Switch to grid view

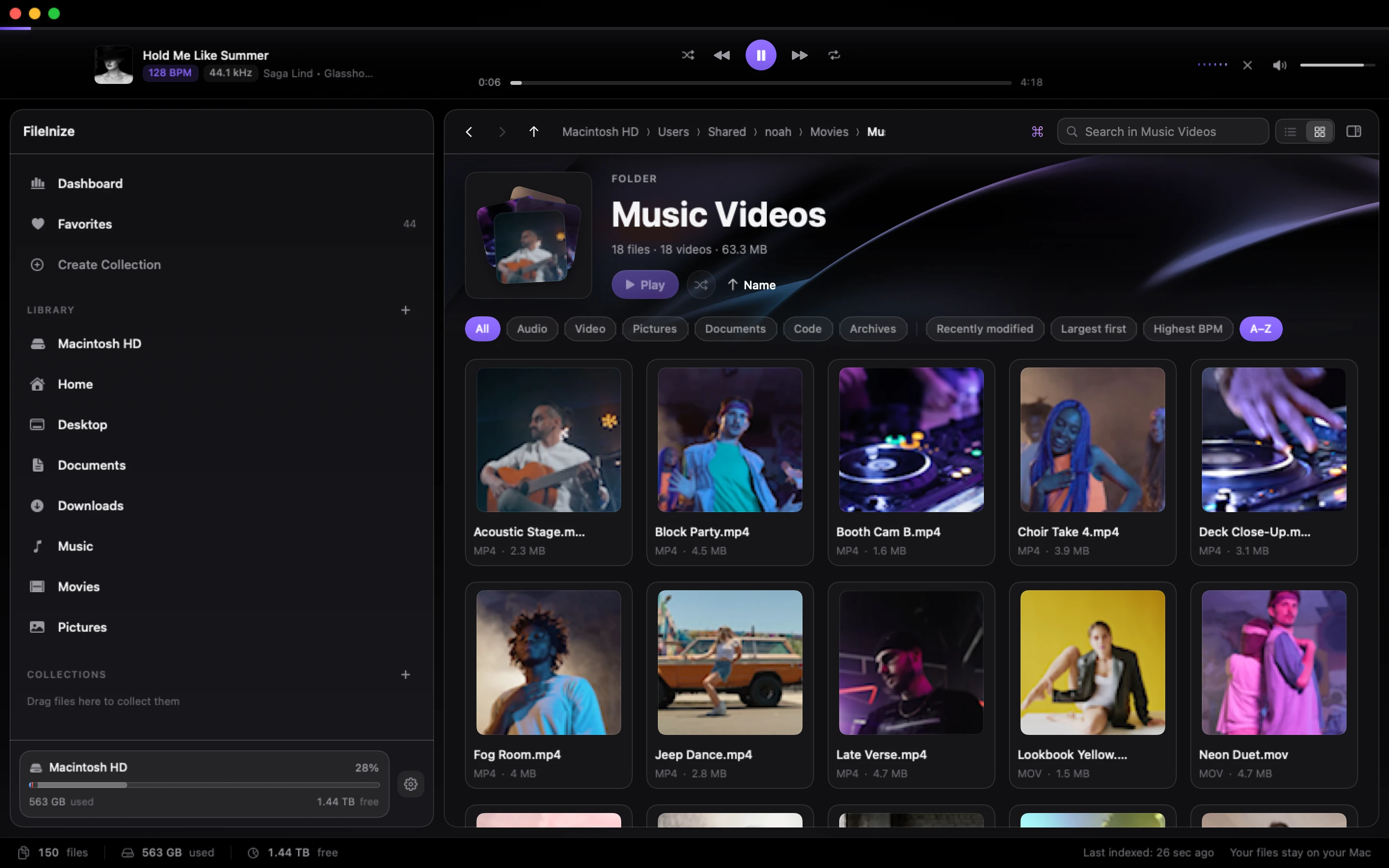(x=1319, y=132)
